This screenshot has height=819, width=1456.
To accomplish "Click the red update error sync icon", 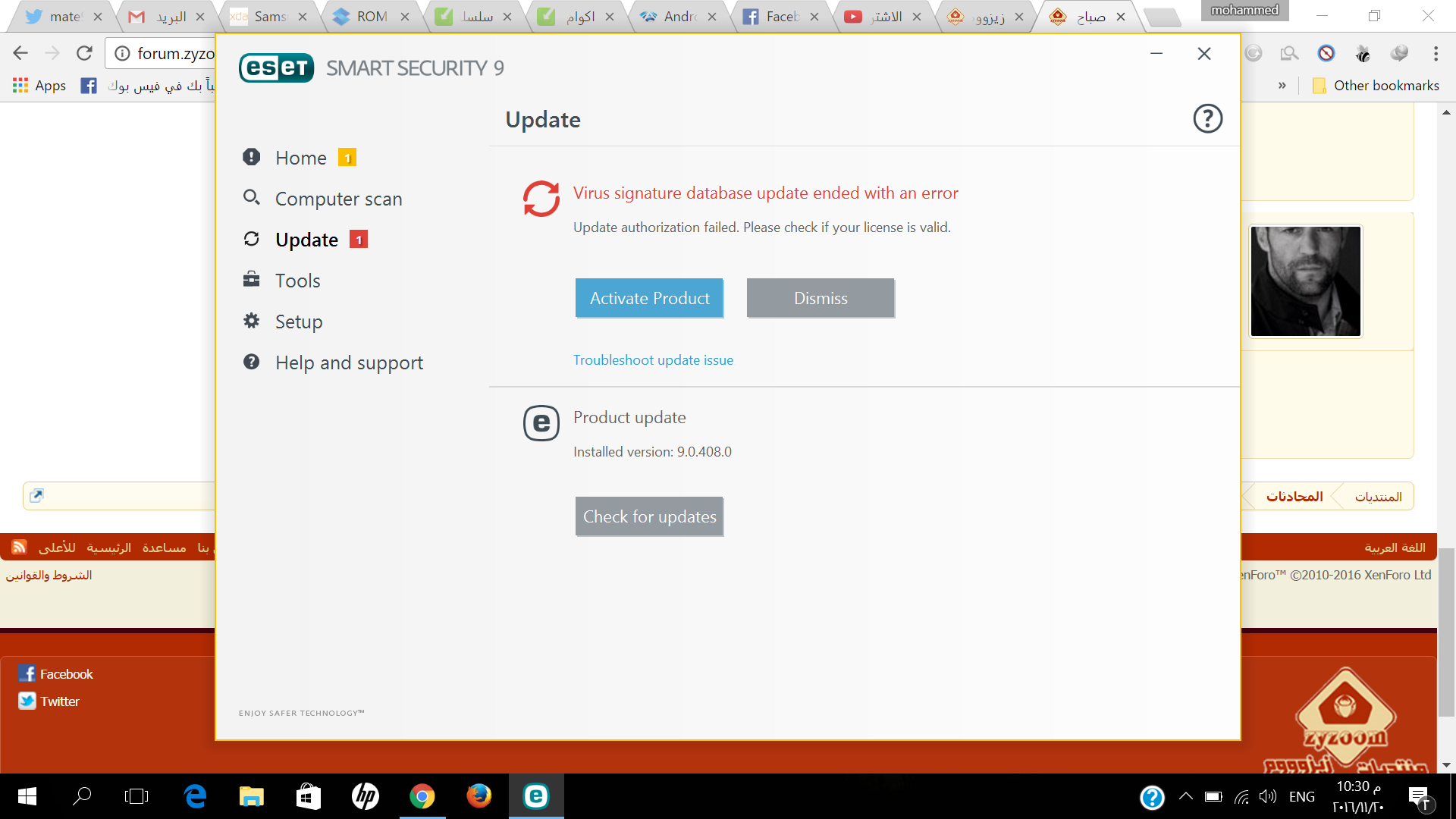I will (x=541, y=199).
